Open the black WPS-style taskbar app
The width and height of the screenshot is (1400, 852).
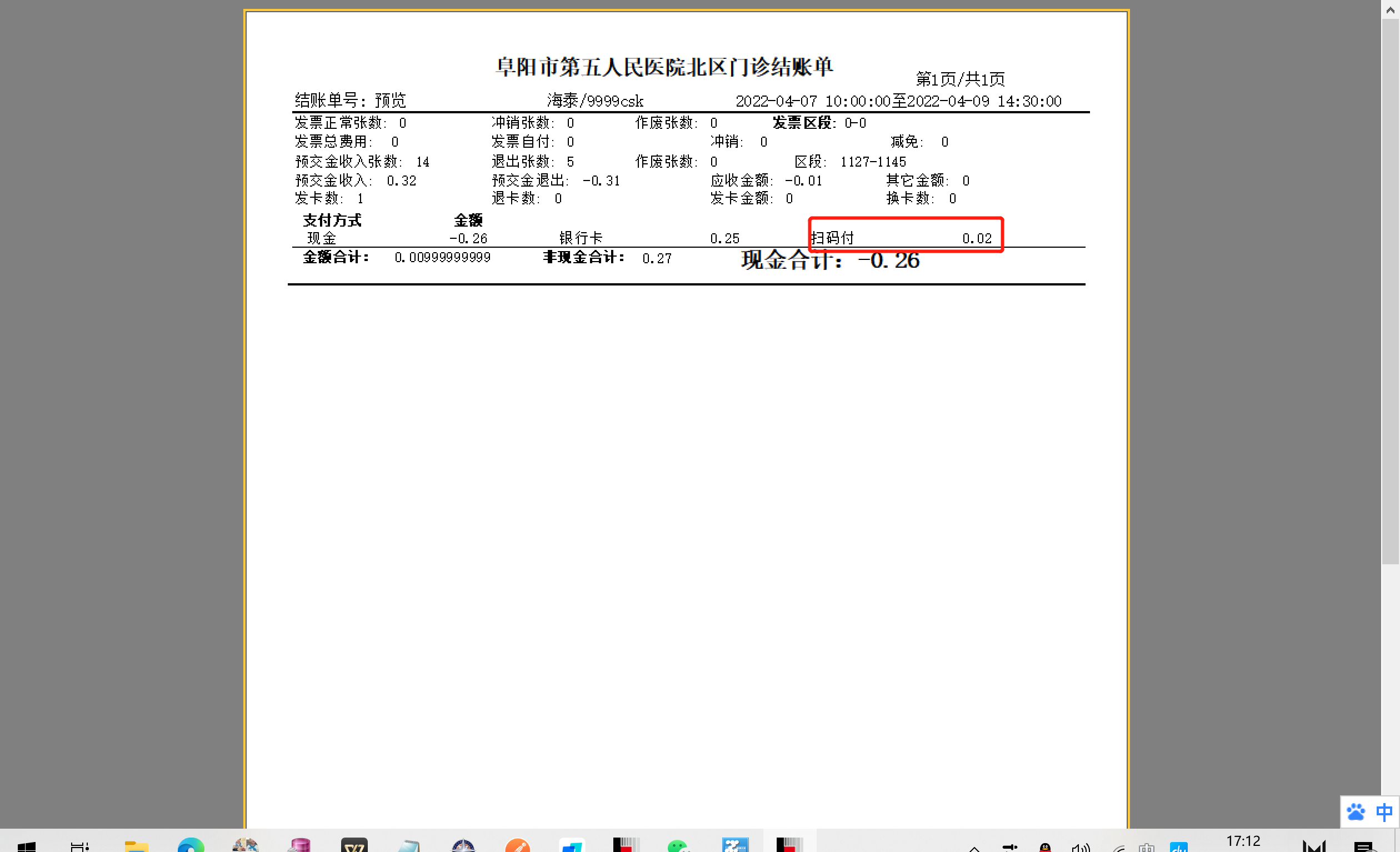point(354,846)
